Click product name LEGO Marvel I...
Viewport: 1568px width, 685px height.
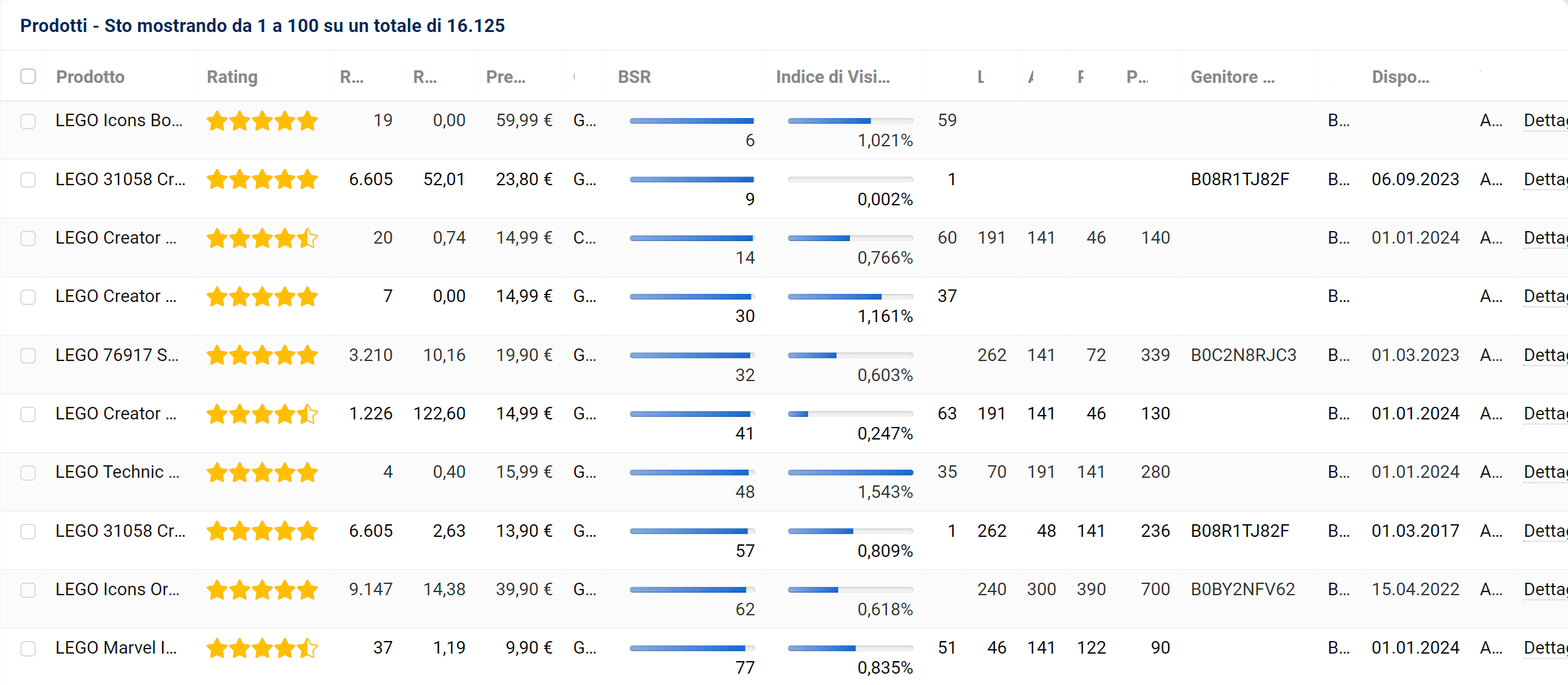[x=116, y=648]
